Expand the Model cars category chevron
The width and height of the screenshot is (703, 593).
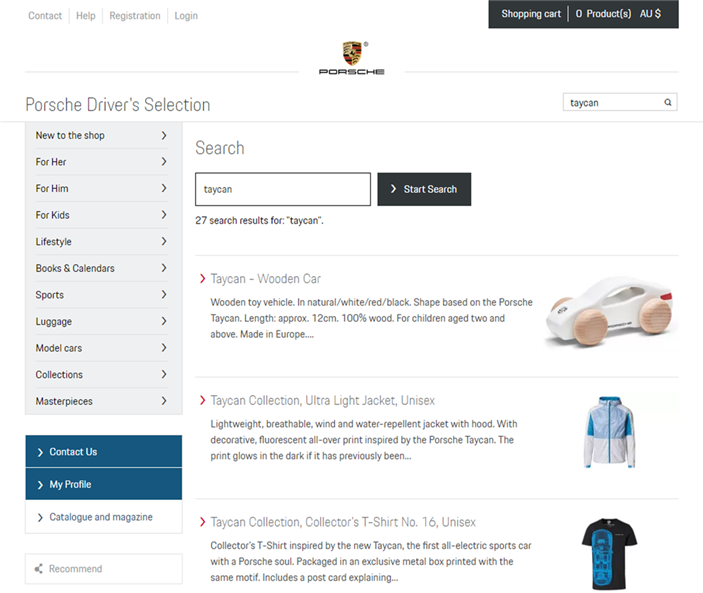[164, 348]
